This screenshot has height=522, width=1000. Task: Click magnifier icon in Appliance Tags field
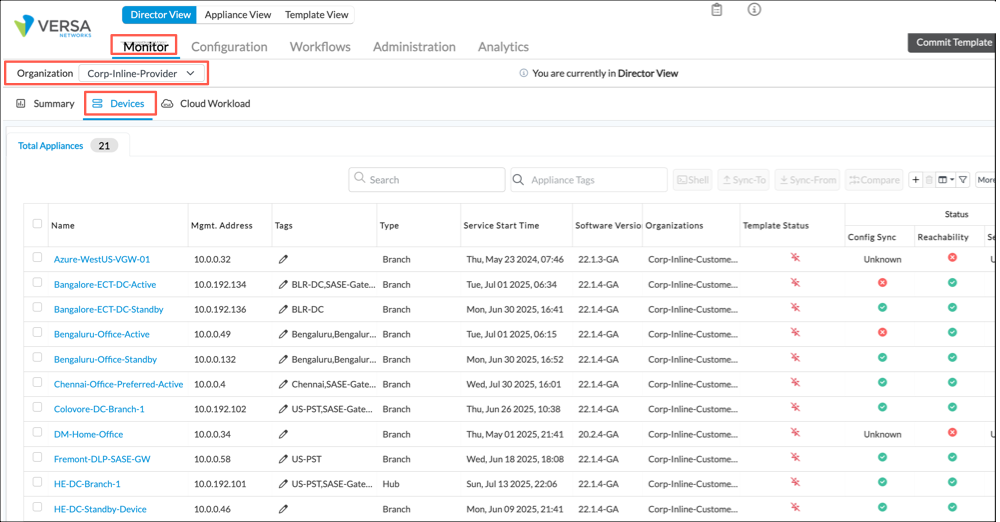click(x=518, y=180)
